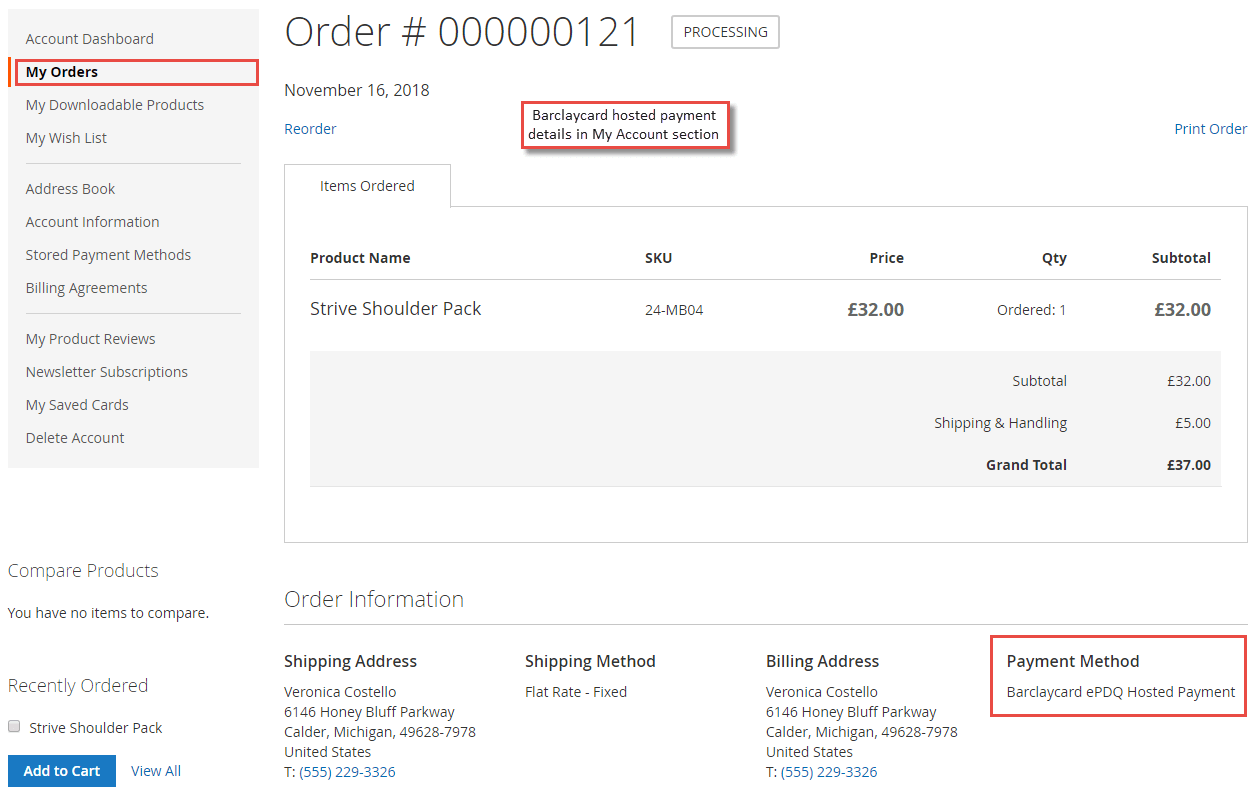Switch to the Items Ordered tab

[367, 185]
